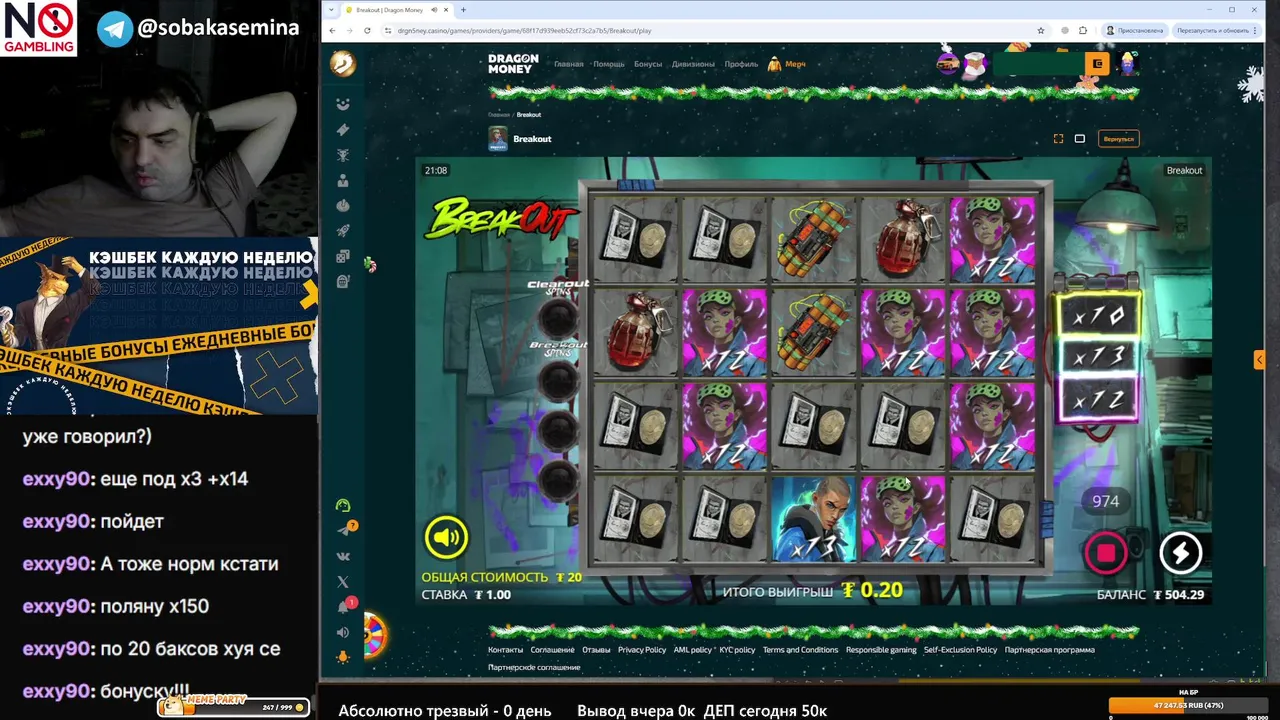
Task: Bookmark the page with the star icon
Action: [1041, 30]
